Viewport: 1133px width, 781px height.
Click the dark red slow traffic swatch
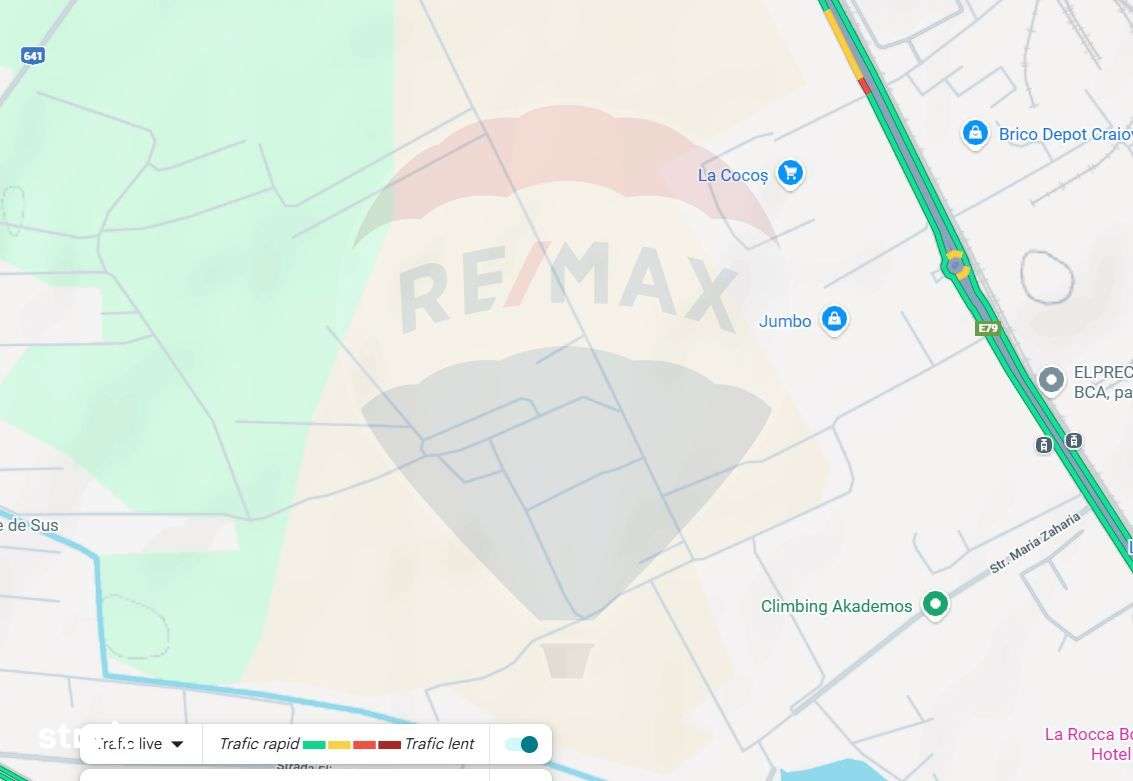[389, 745]
